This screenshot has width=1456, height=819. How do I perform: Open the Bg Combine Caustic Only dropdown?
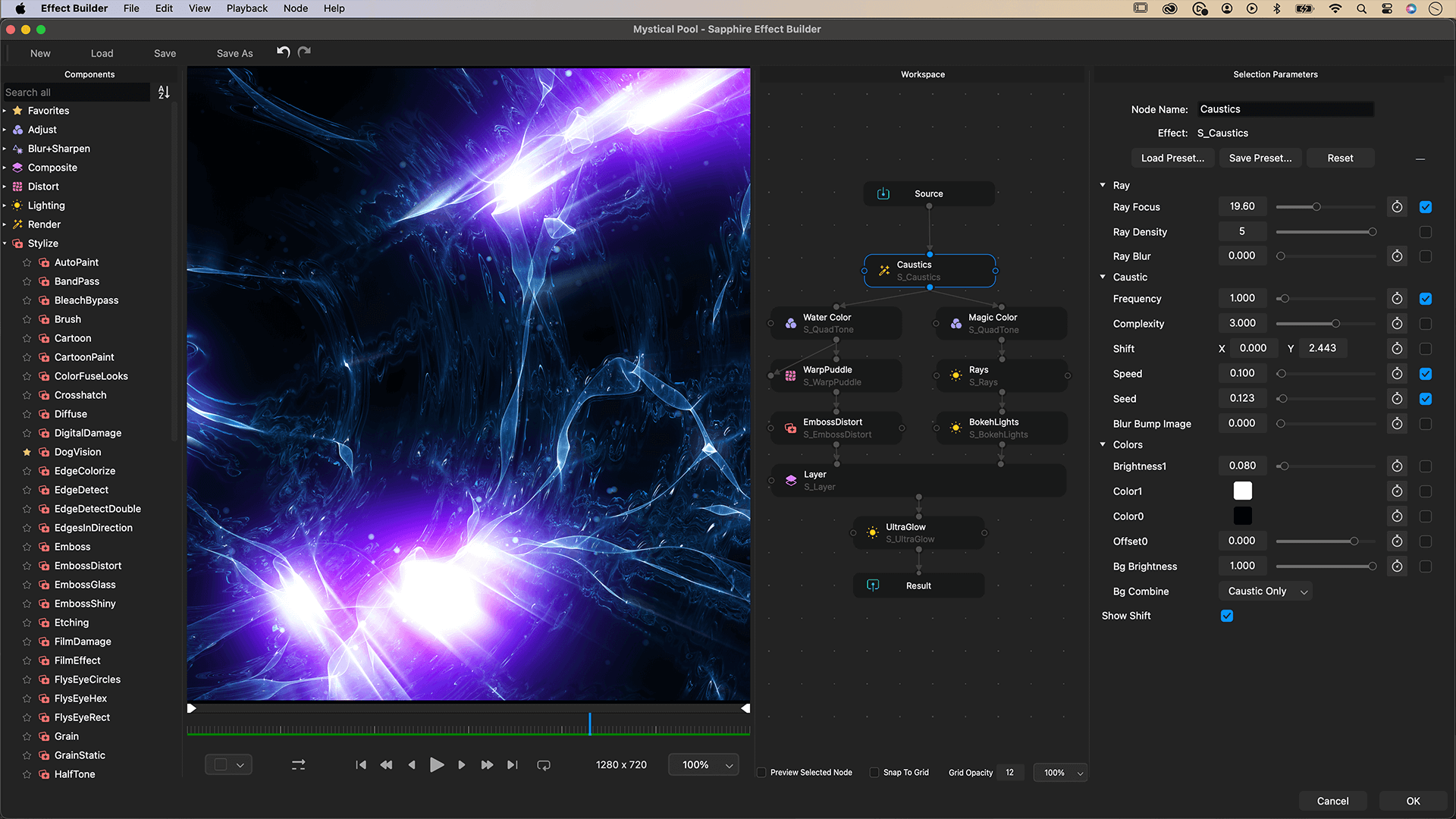click(1264, 591)
